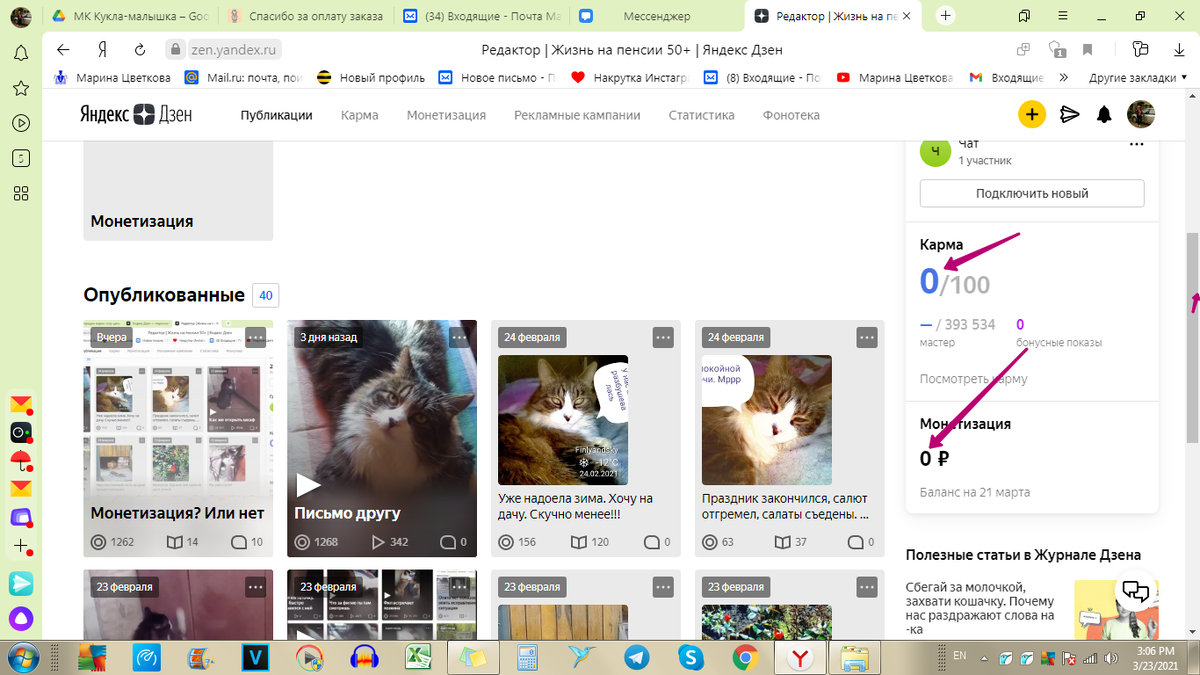Open options on Монетизация? Или нет card
1200x675 pixels.
255,337
